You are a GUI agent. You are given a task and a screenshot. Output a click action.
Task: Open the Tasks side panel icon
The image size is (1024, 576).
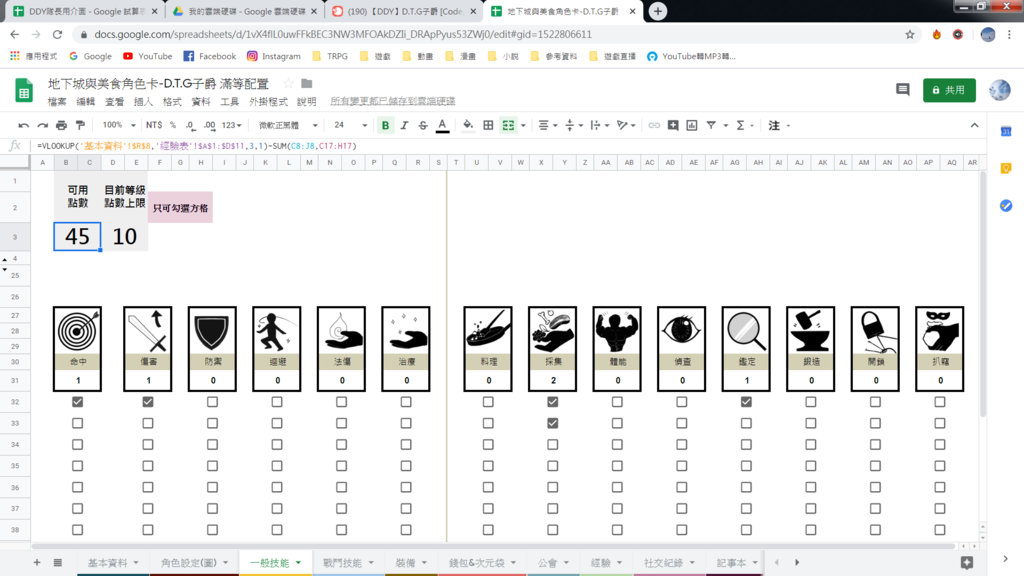1006,206
